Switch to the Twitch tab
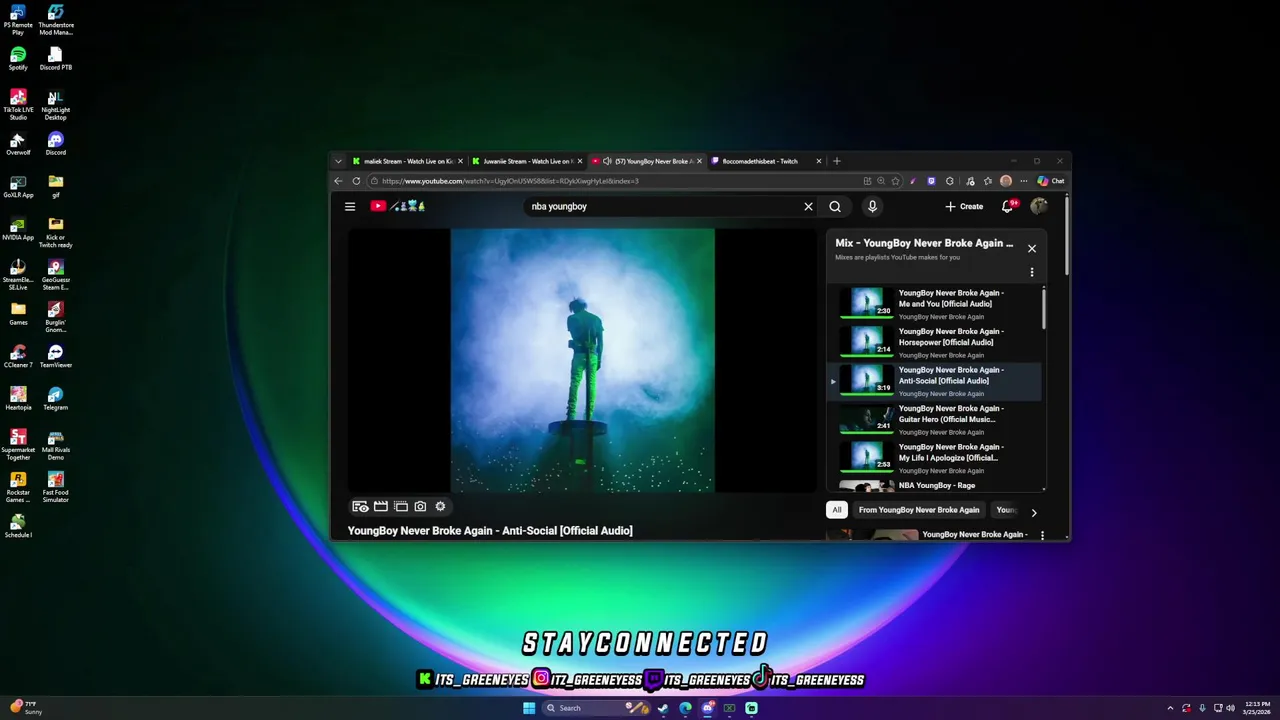The width and height of the screenshot is (1280, 720). 766,161
